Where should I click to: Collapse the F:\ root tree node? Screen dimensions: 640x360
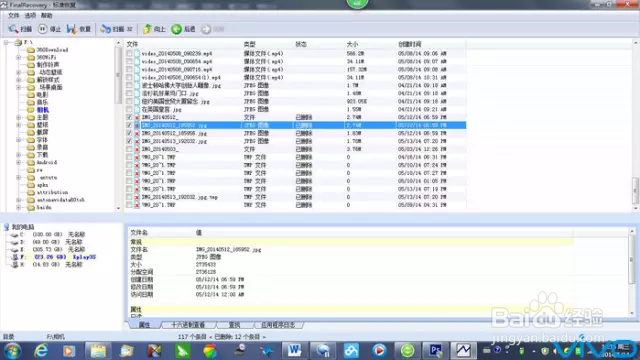coord(6,42)
